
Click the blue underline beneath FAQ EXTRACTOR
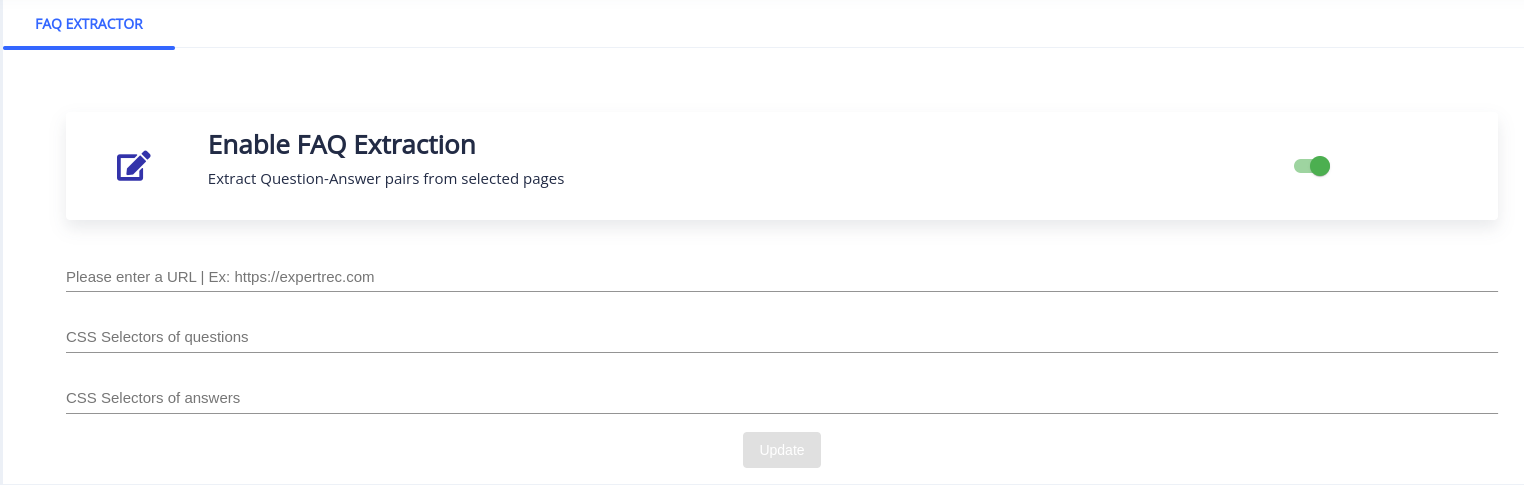click(x=89, y=47)
